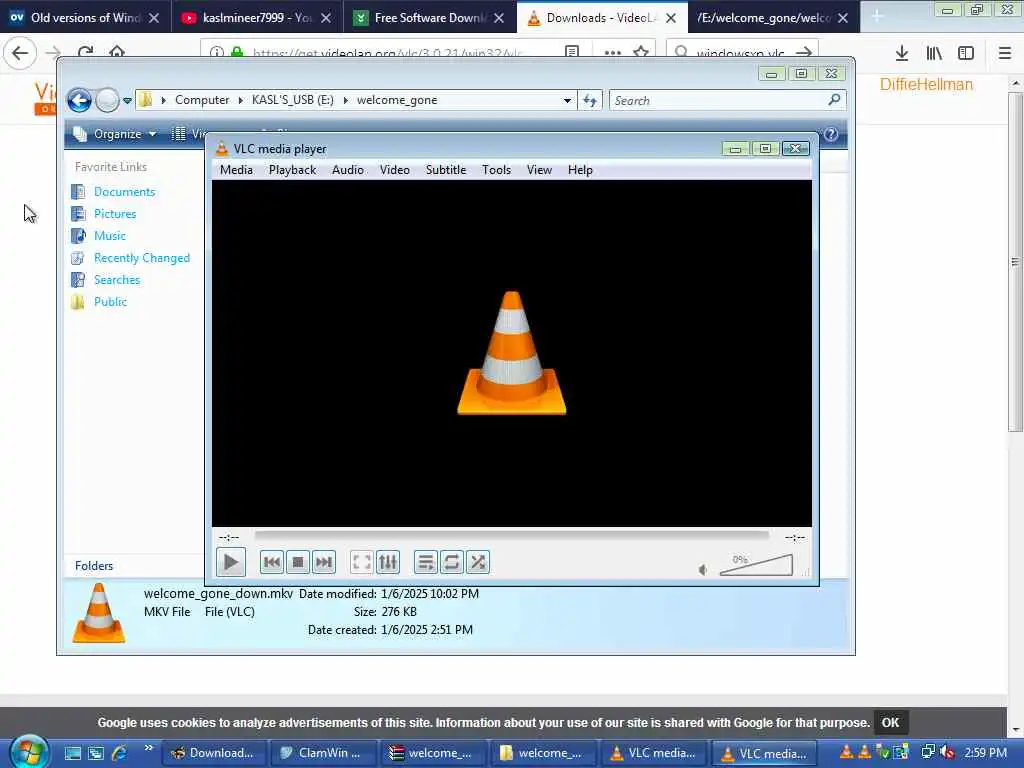The image size is (1024, 768).
Task: Open Recently Changed in Favorite Links
Action: [142, 258]
